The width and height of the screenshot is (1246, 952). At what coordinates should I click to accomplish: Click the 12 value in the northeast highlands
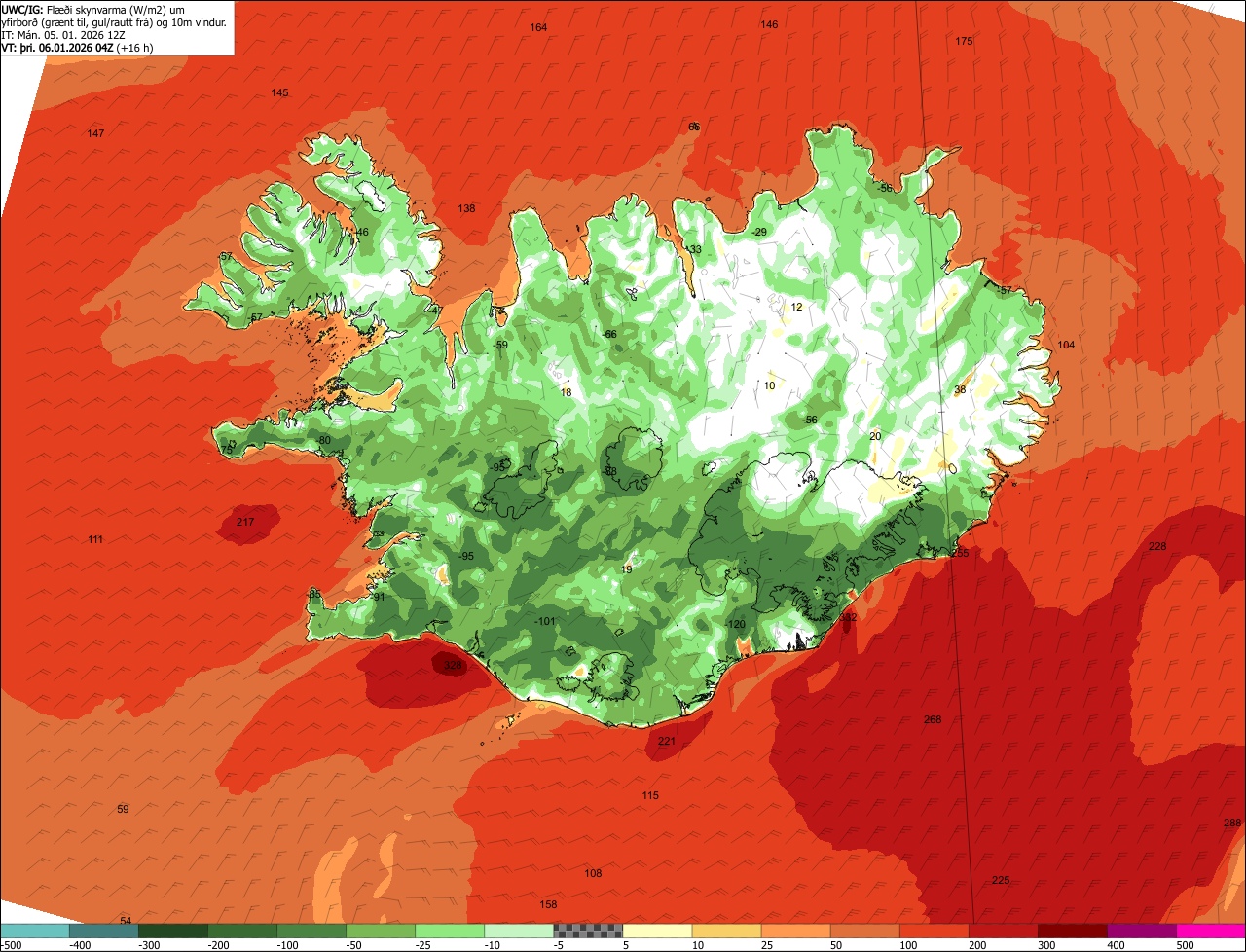[x=796, y=307]
